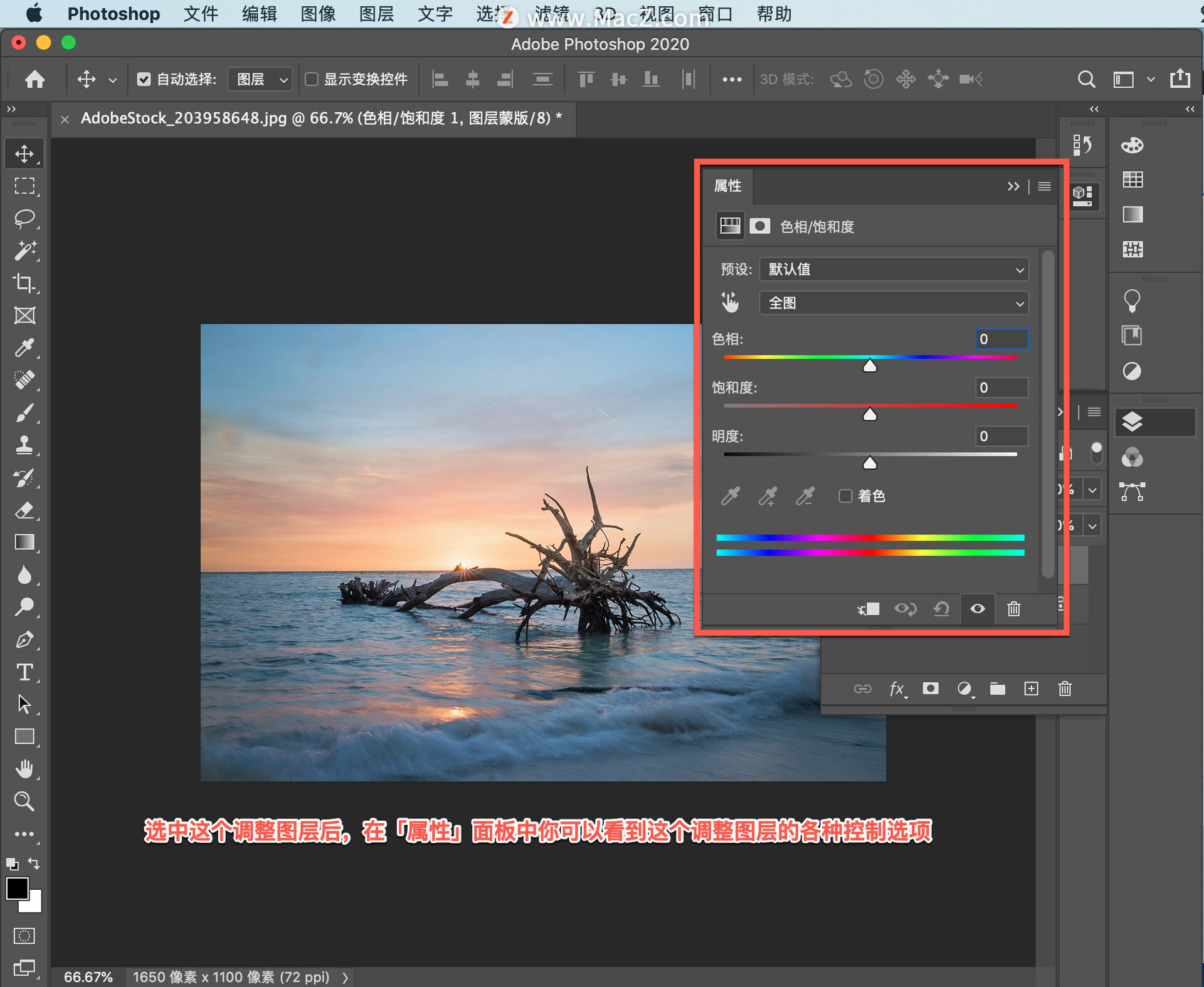Open the color range dropdown showing 全图

pyautogui.click(x=894, y=303)
